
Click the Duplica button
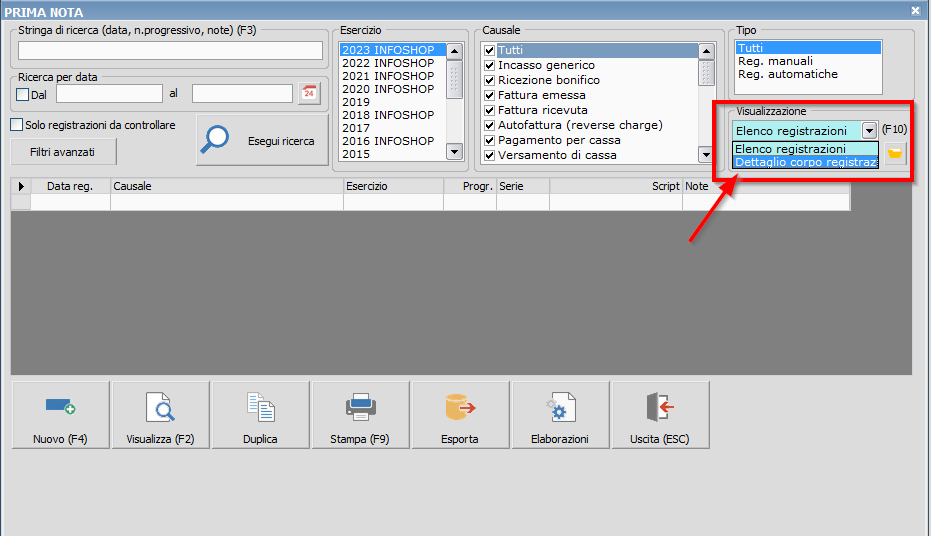click(x=260, y=415)
